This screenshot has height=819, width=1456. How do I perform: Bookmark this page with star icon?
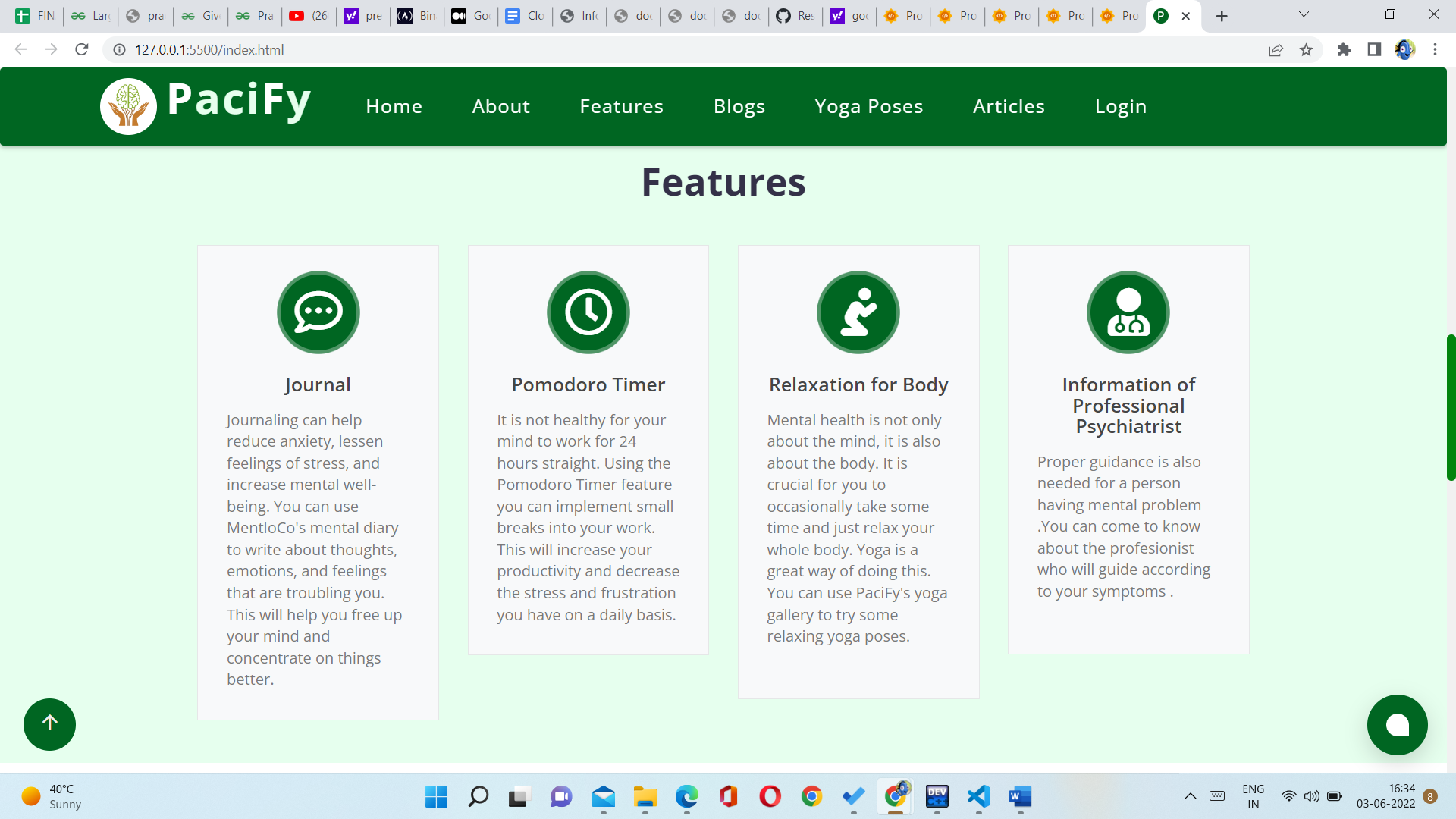click(x=1306, y=50)
